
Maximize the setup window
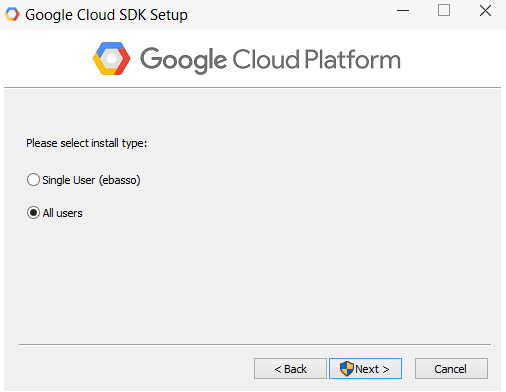point(444,10)
